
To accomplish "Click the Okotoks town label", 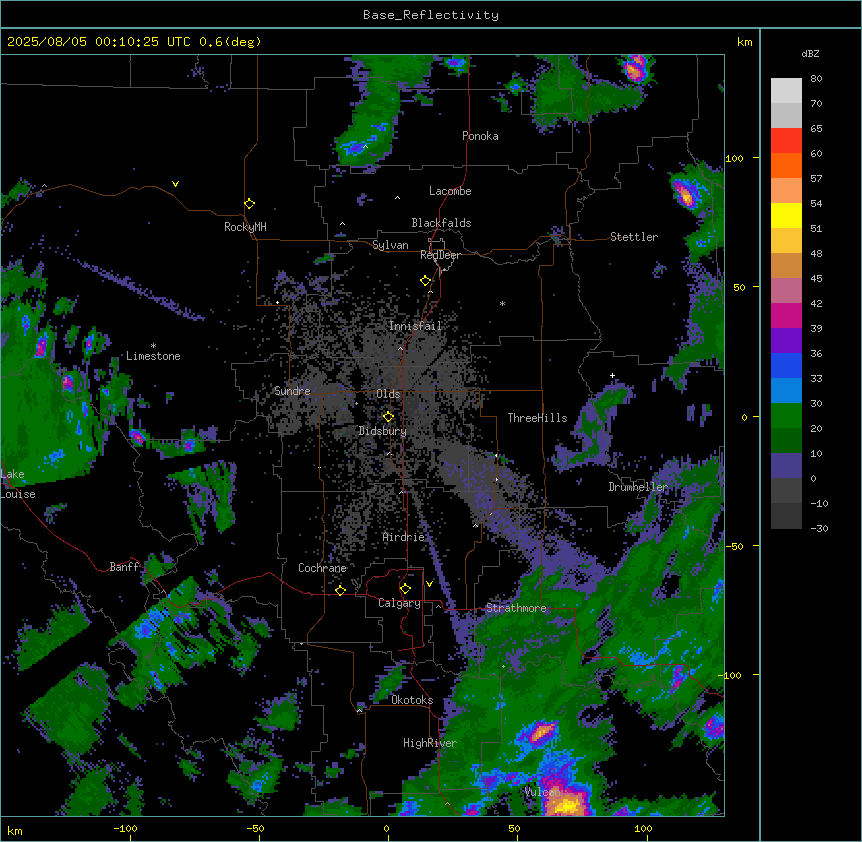I will 412,700.
